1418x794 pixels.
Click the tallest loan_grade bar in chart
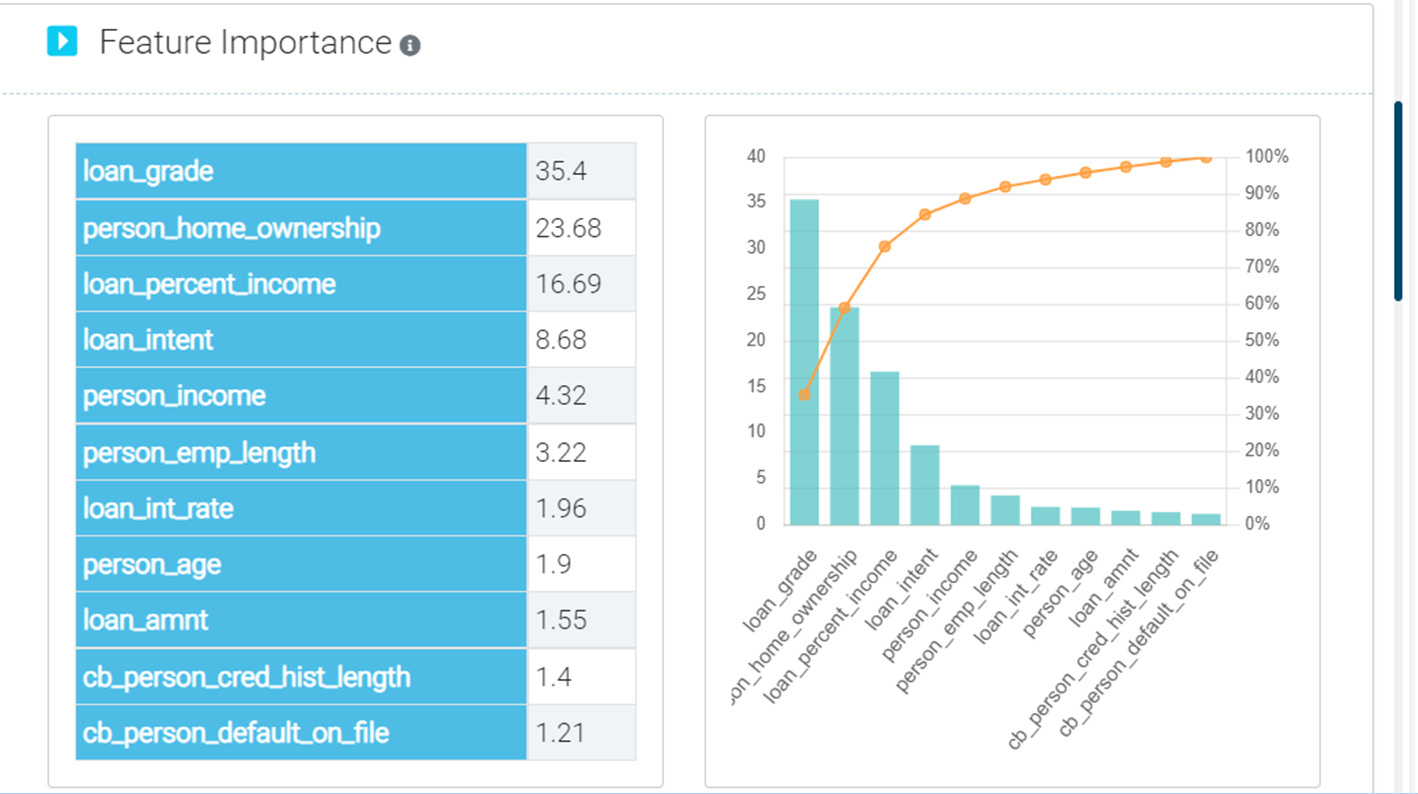click(x=804, y=362)
